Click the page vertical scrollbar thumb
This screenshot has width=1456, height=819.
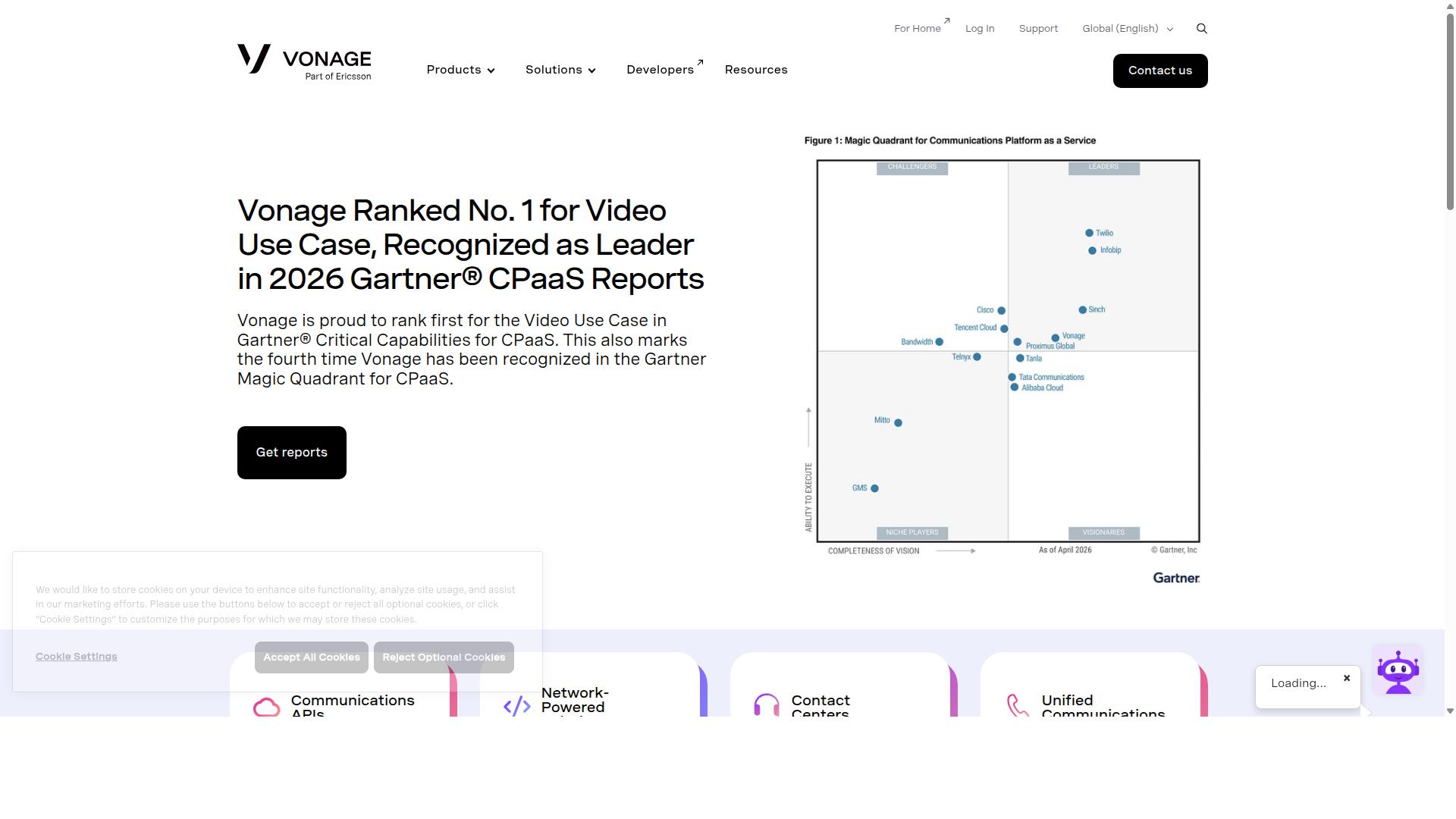click(x=1450, y=111)
